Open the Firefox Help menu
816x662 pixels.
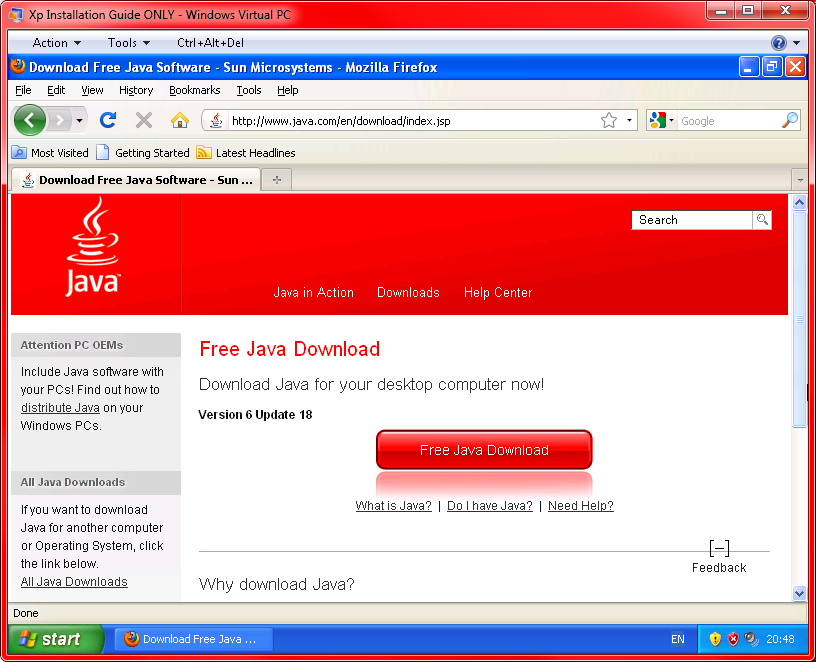click(x=287, y=90)
